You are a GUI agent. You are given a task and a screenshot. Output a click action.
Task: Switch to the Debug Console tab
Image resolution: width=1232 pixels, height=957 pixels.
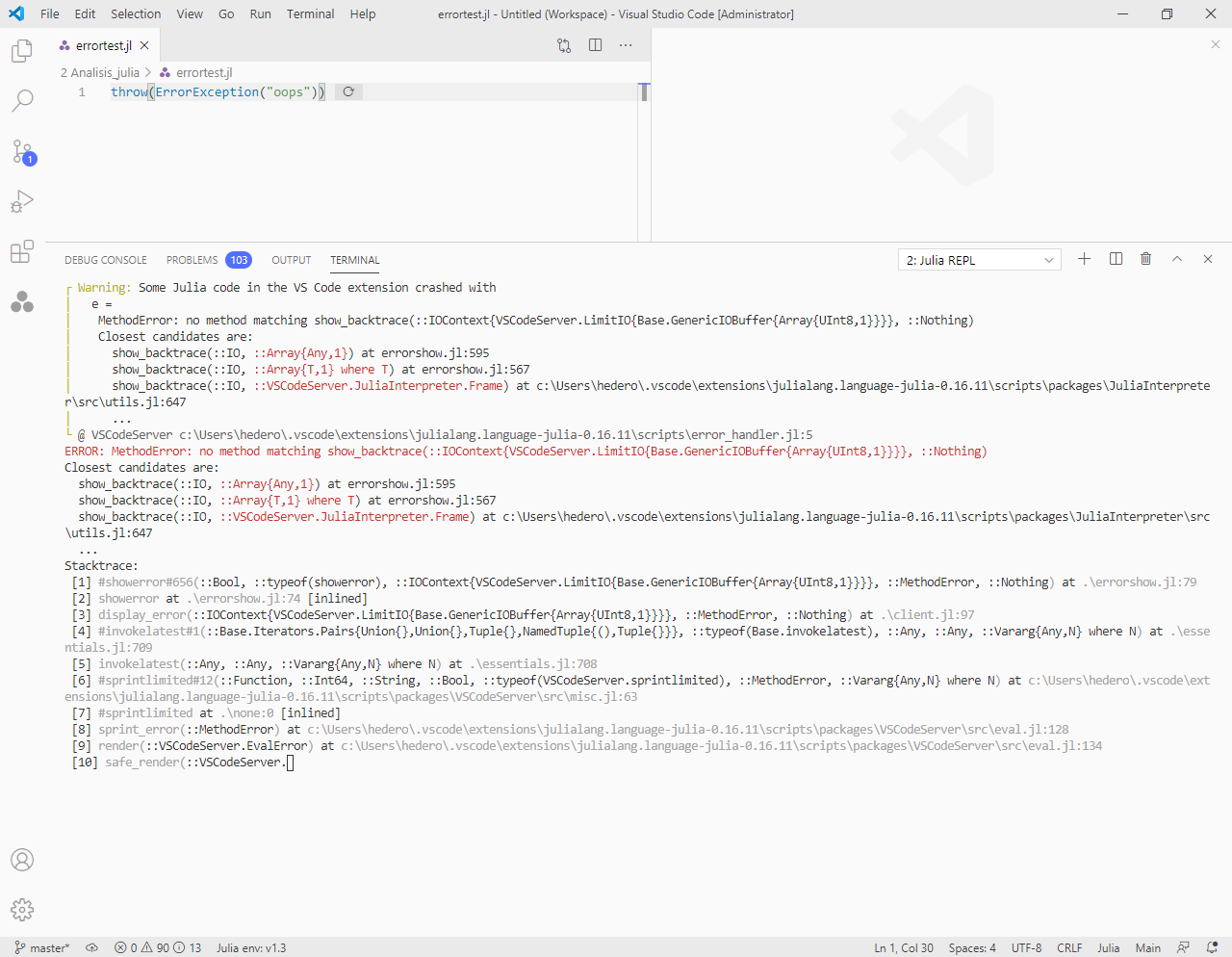(x=106, y=260)
